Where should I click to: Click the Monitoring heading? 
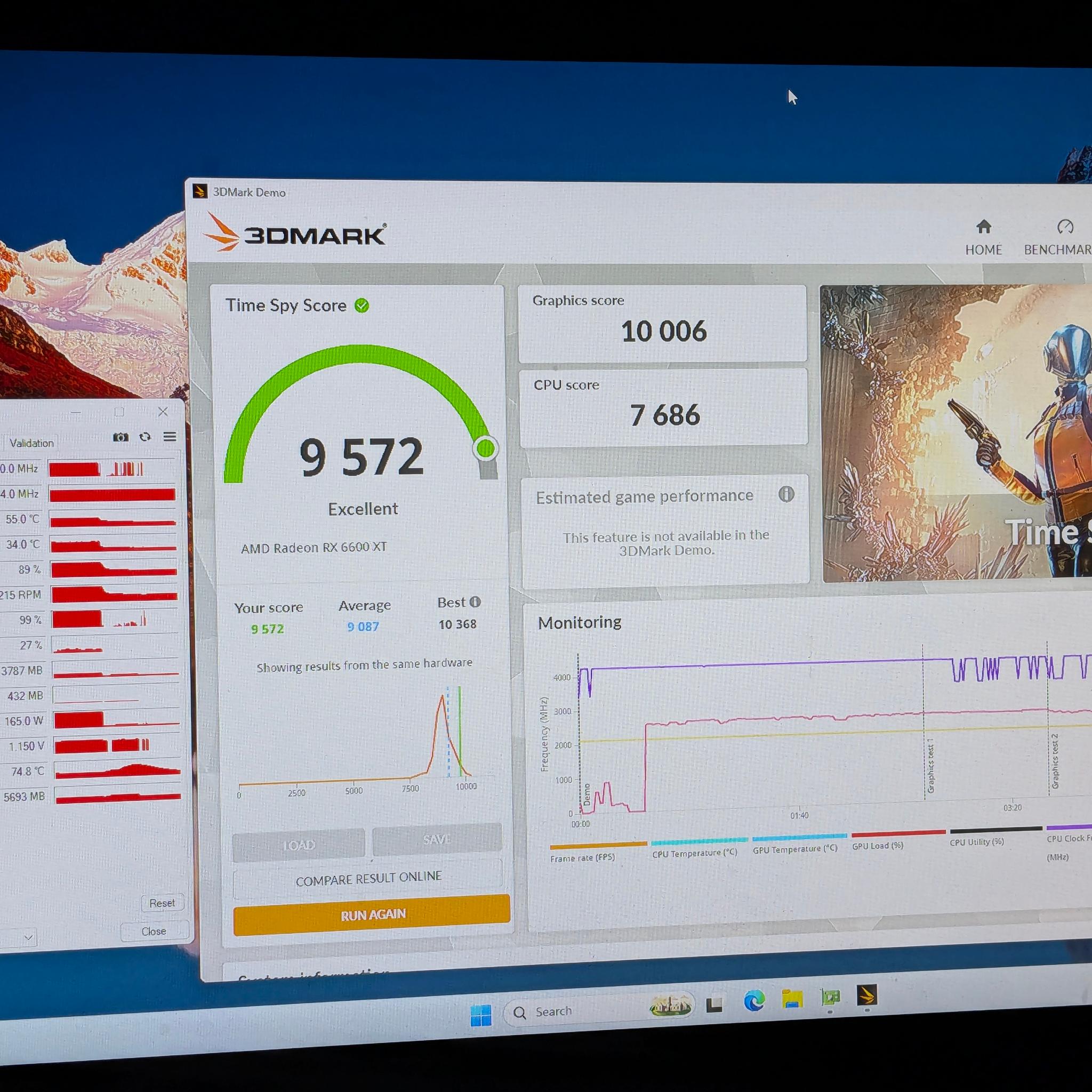[x=580, y=622]
